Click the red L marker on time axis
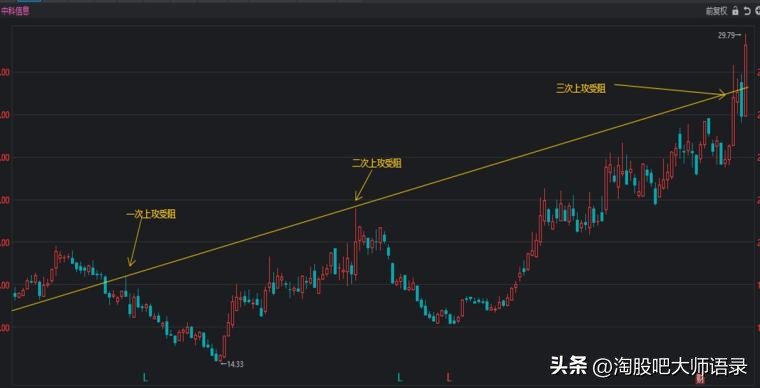 click(449, 377)
